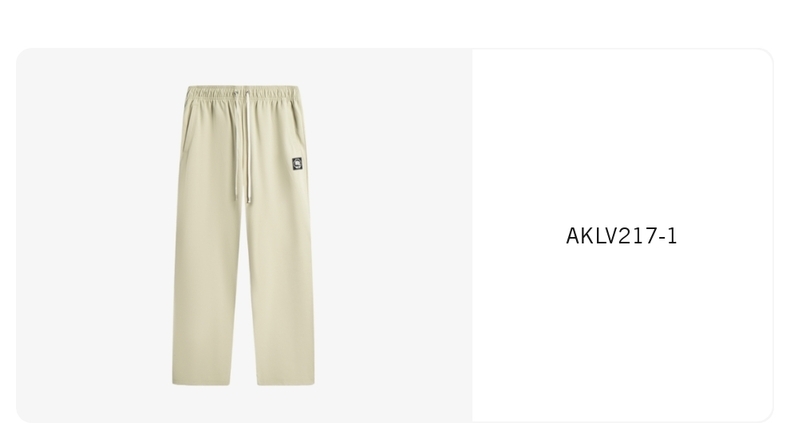Image resolution: width=790 pixels, height=423 pixels.
Task: Click the "-1" suffix of the code
Action: point(668,236)
